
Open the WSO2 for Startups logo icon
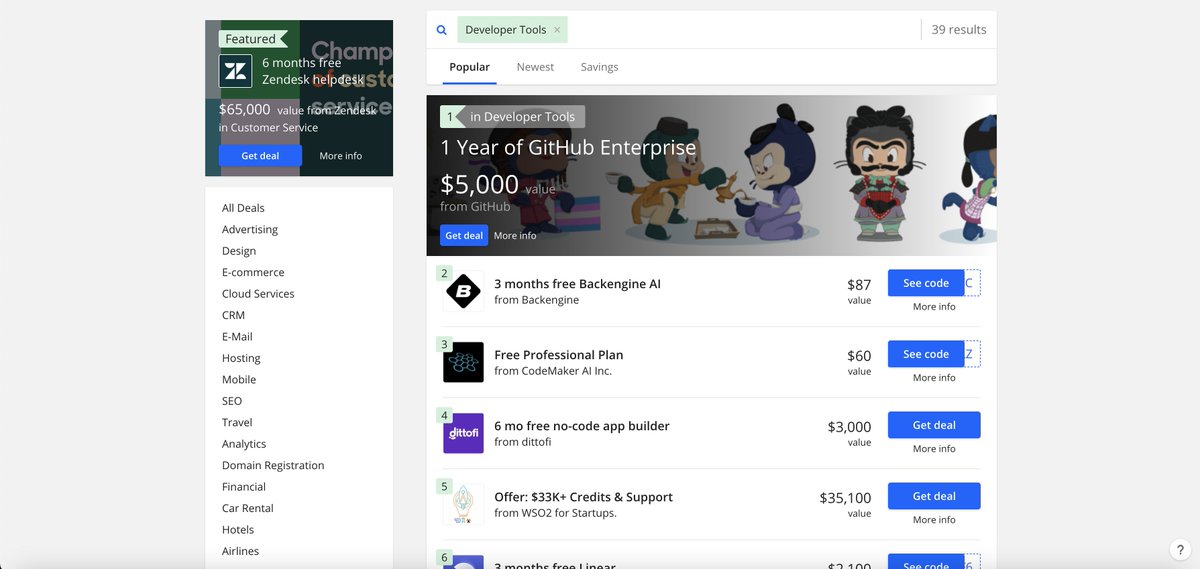click(463, 504)
